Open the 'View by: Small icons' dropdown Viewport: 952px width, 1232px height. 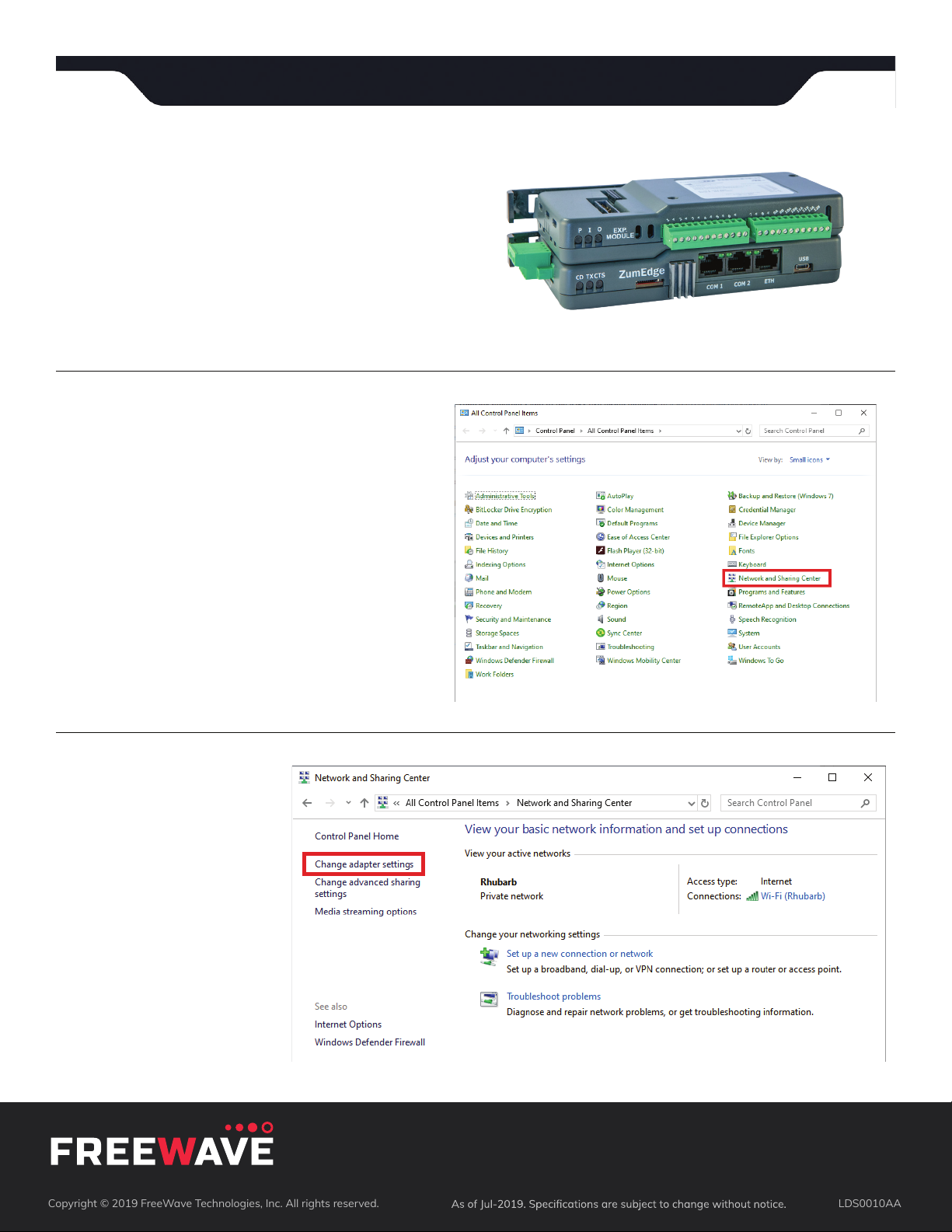(x=810, y=460)
